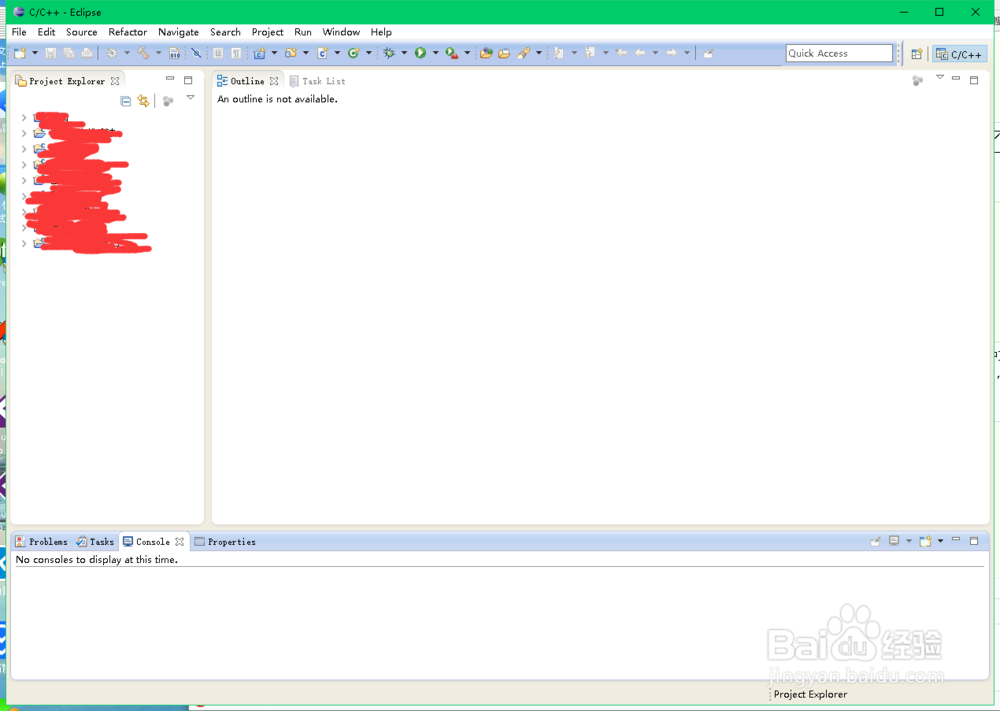Open the Debug dropdown arrow
Viewport: 1000px width, 711px height.
coord(404,53)
